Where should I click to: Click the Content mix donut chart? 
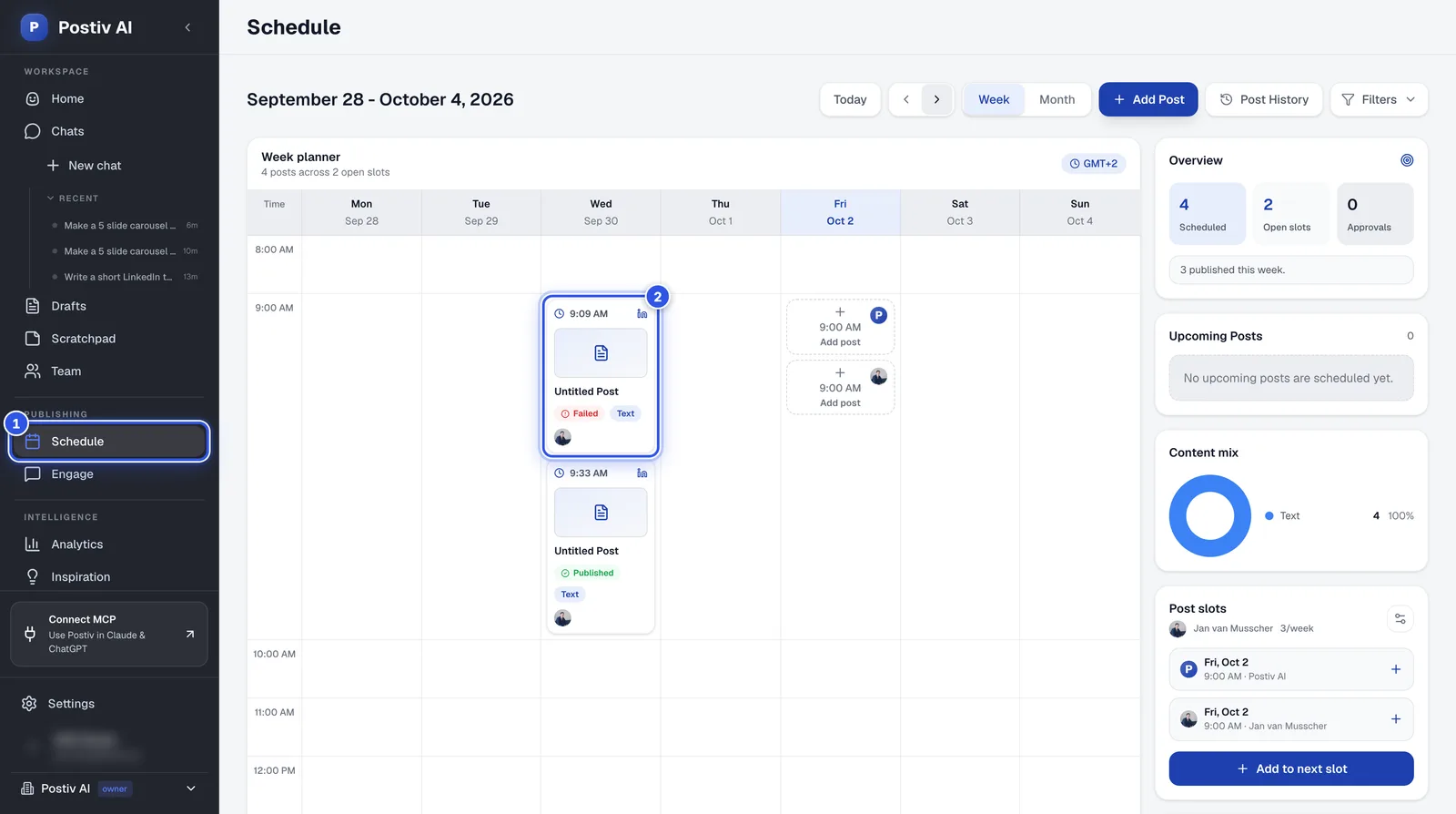[1210, 516]
